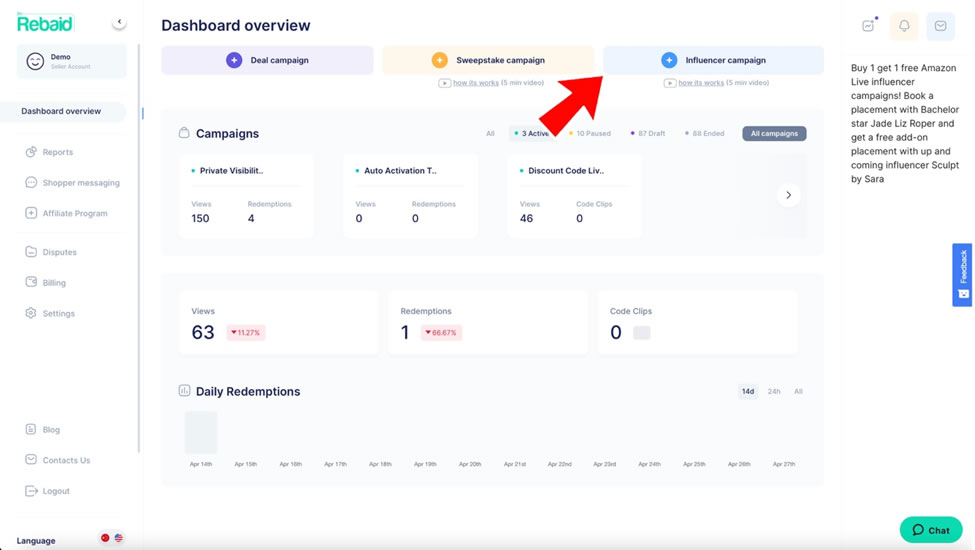Click the Affiliate Program plus icon
975x550 pixels.
30,213
